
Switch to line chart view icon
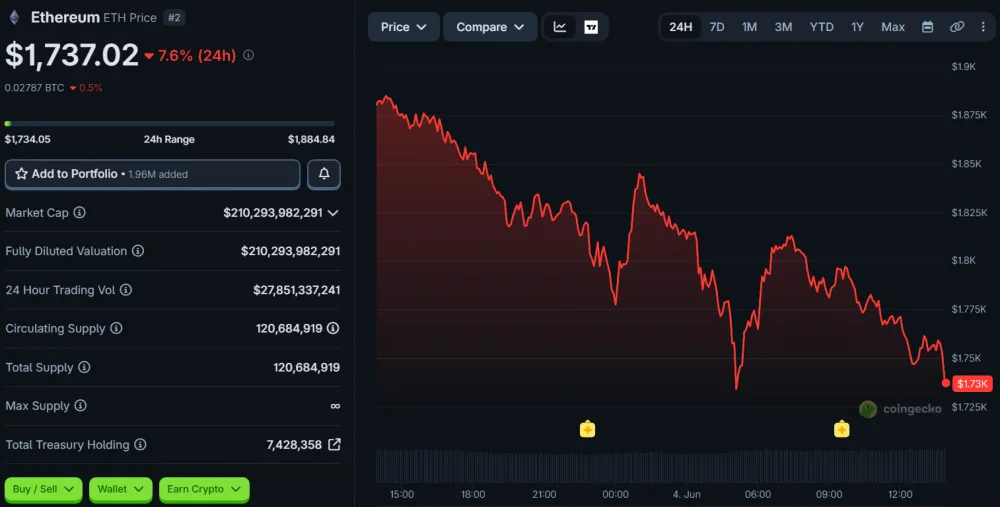560,27
